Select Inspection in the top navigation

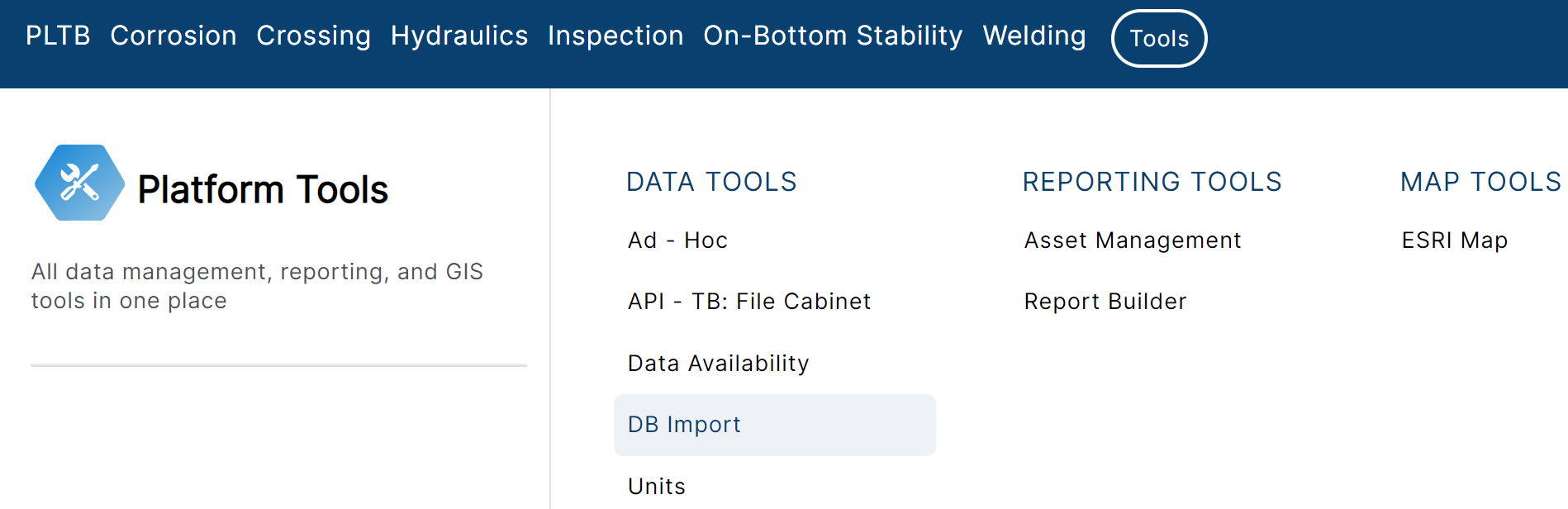point(615,36)
